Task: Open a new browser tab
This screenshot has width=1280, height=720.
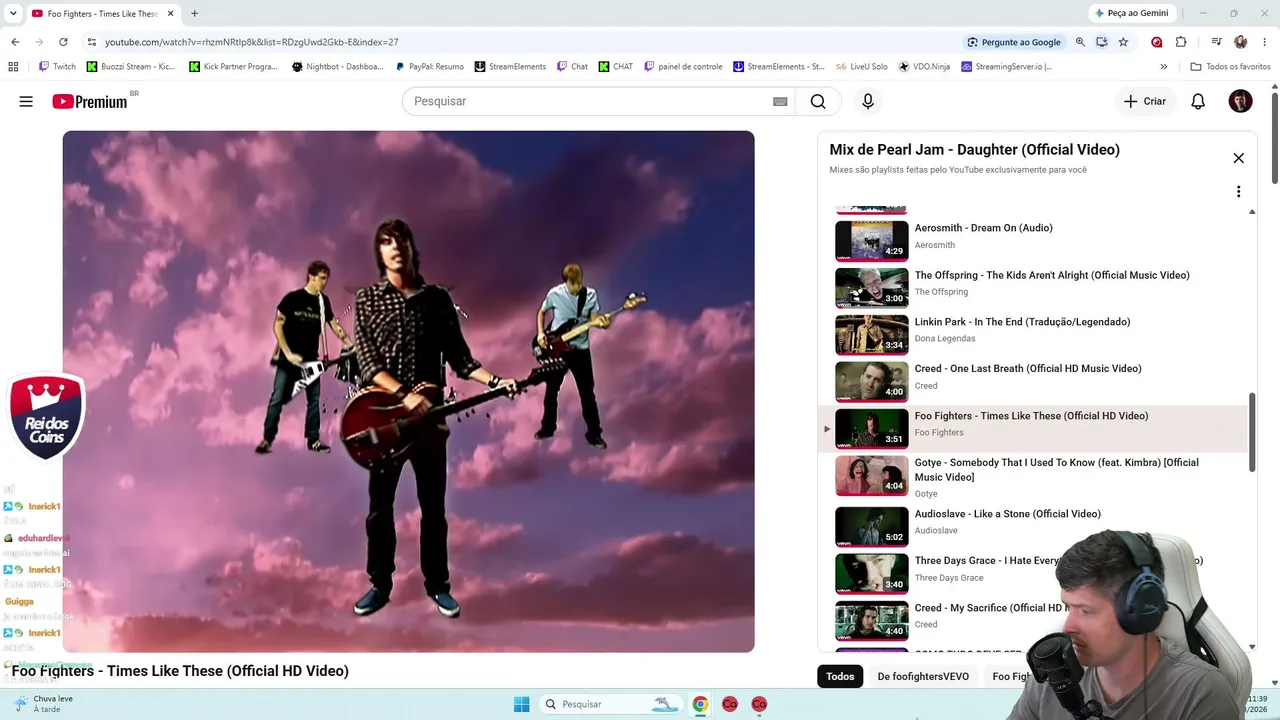Action: coord(194,14)
